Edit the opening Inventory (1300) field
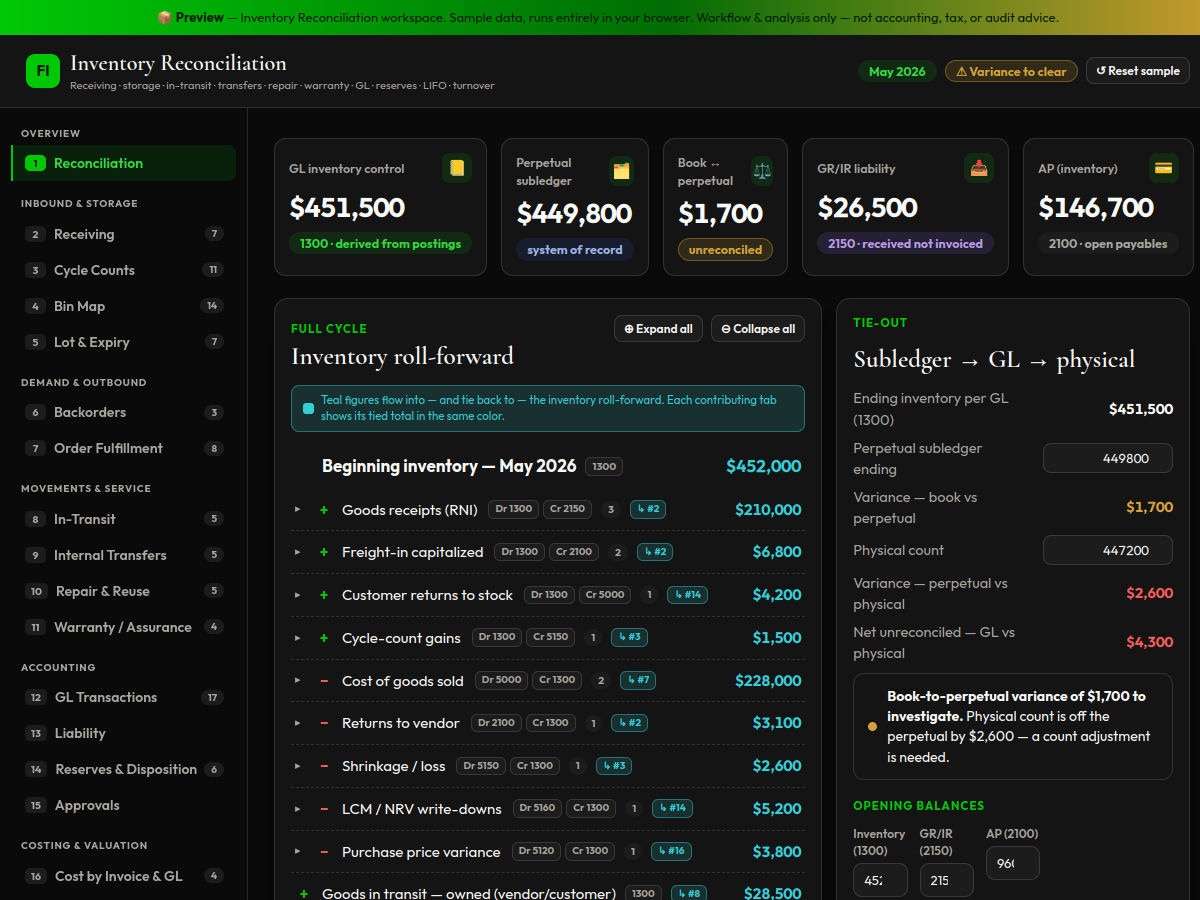 (880, 880)
